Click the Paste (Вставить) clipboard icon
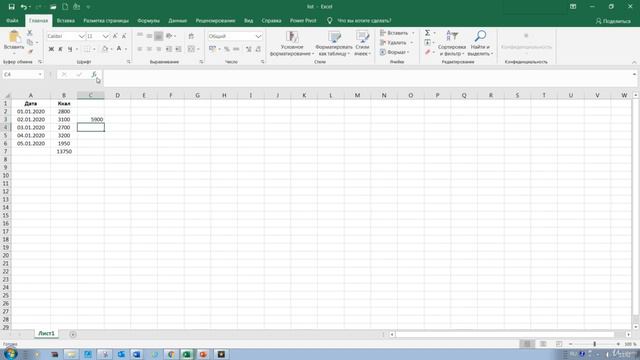This screenshot has width=640, height=360. pos(14,37)
